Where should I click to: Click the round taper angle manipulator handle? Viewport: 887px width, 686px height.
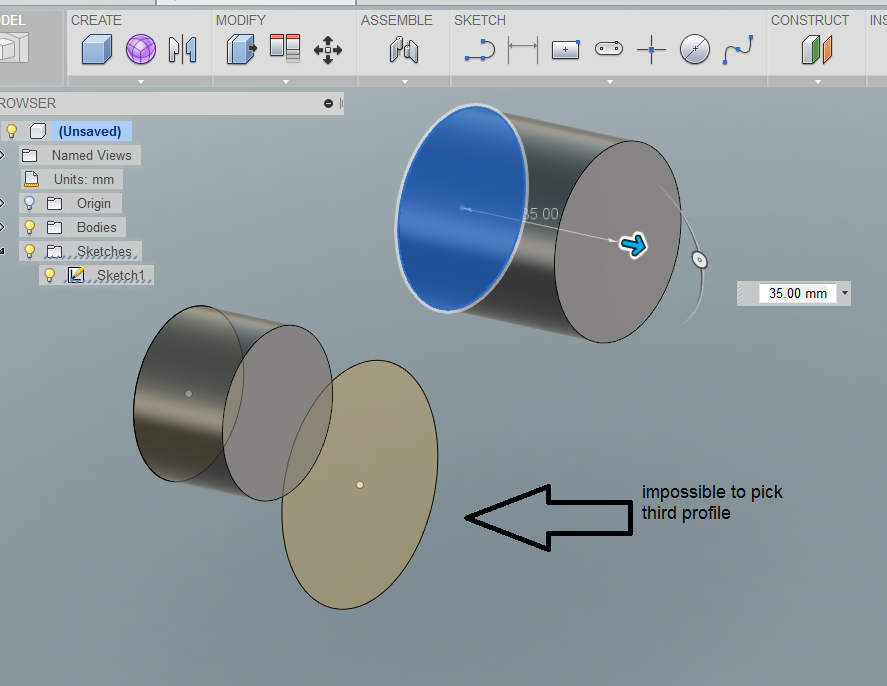coord(699,260)
